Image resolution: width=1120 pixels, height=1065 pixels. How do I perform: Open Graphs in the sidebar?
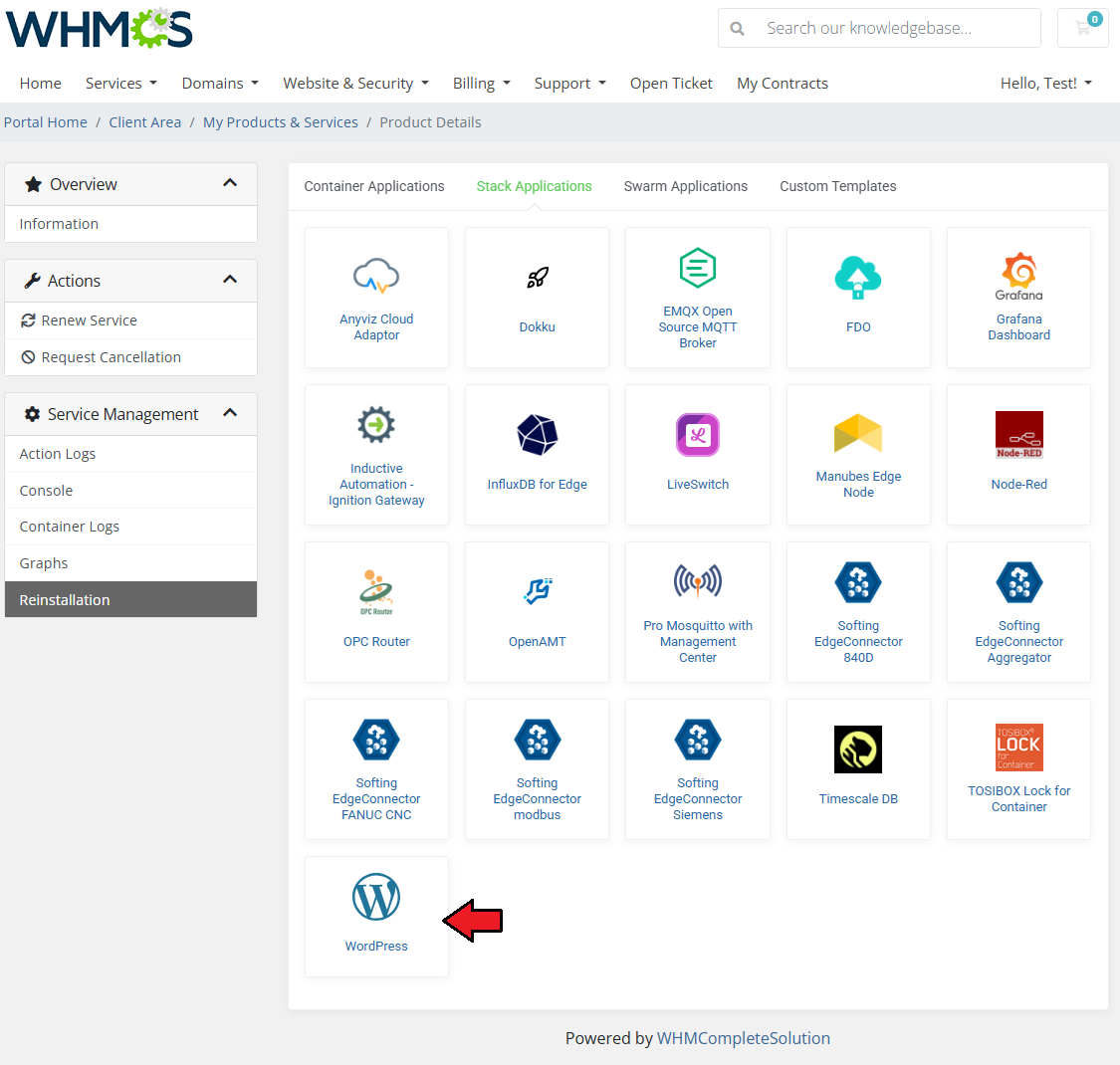(130, 563)
